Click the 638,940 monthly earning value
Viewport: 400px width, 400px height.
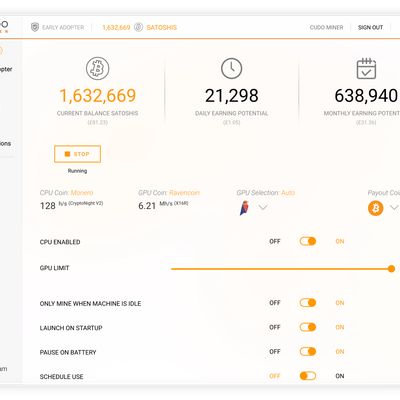(366, 96)
